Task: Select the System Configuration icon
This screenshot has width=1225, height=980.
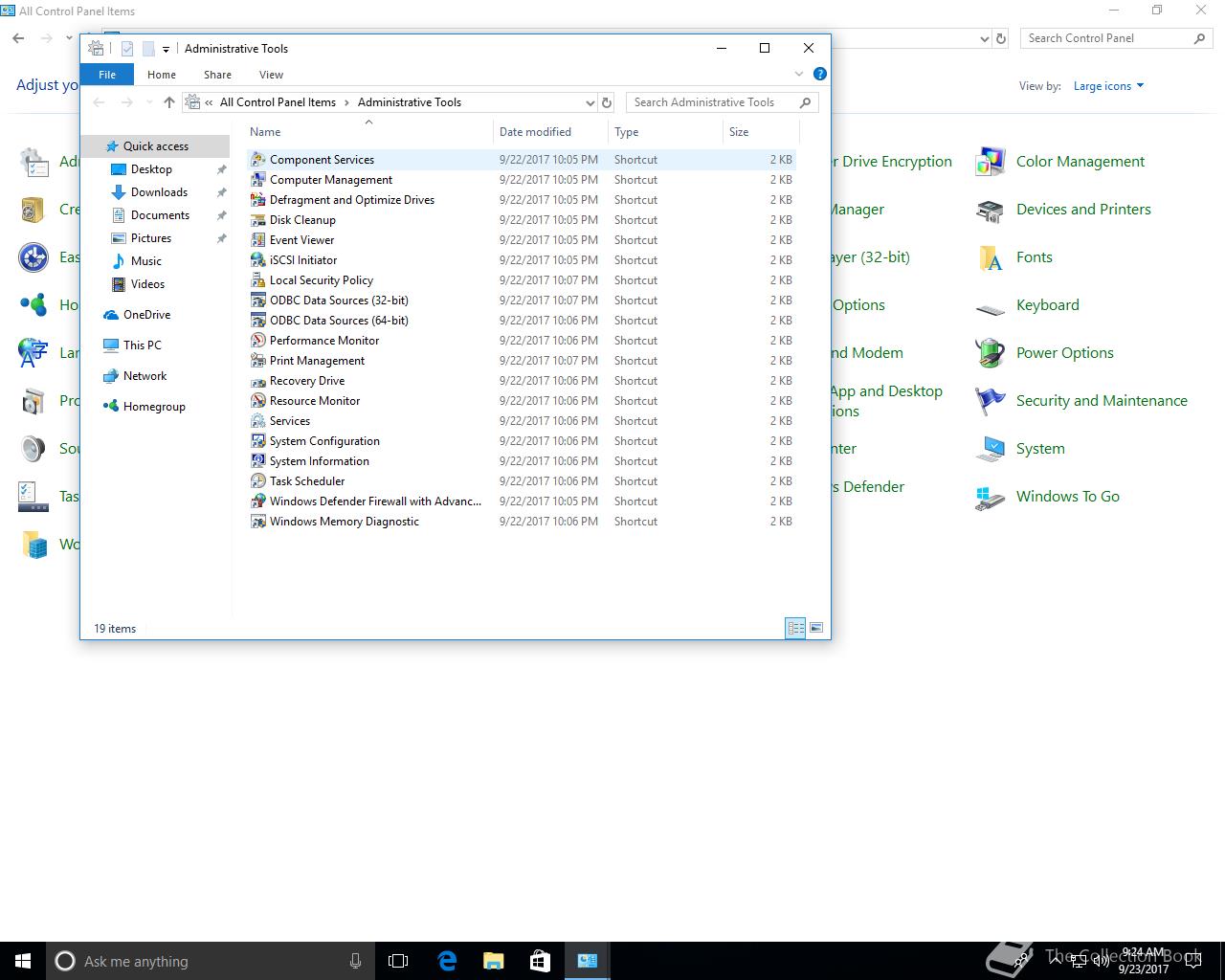Action: coord(257,441)
